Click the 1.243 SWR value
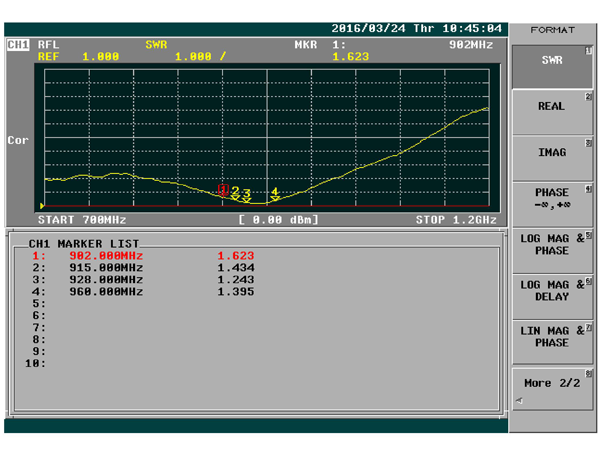This screenshot has height=456, width=600. point(236,279)
